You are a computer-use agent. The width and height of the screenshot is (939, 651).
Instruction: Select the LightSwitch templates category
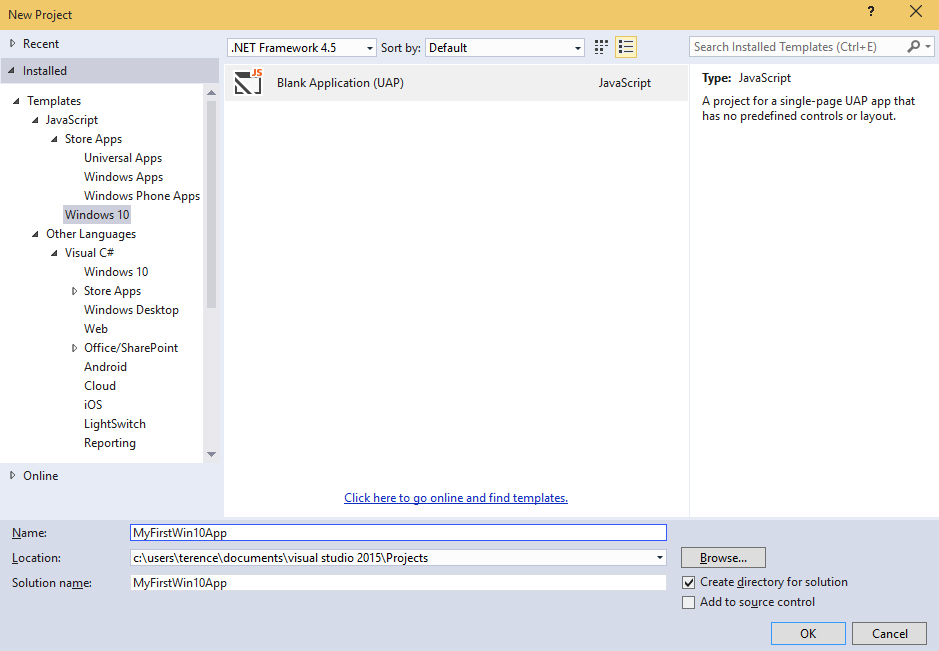115,423
